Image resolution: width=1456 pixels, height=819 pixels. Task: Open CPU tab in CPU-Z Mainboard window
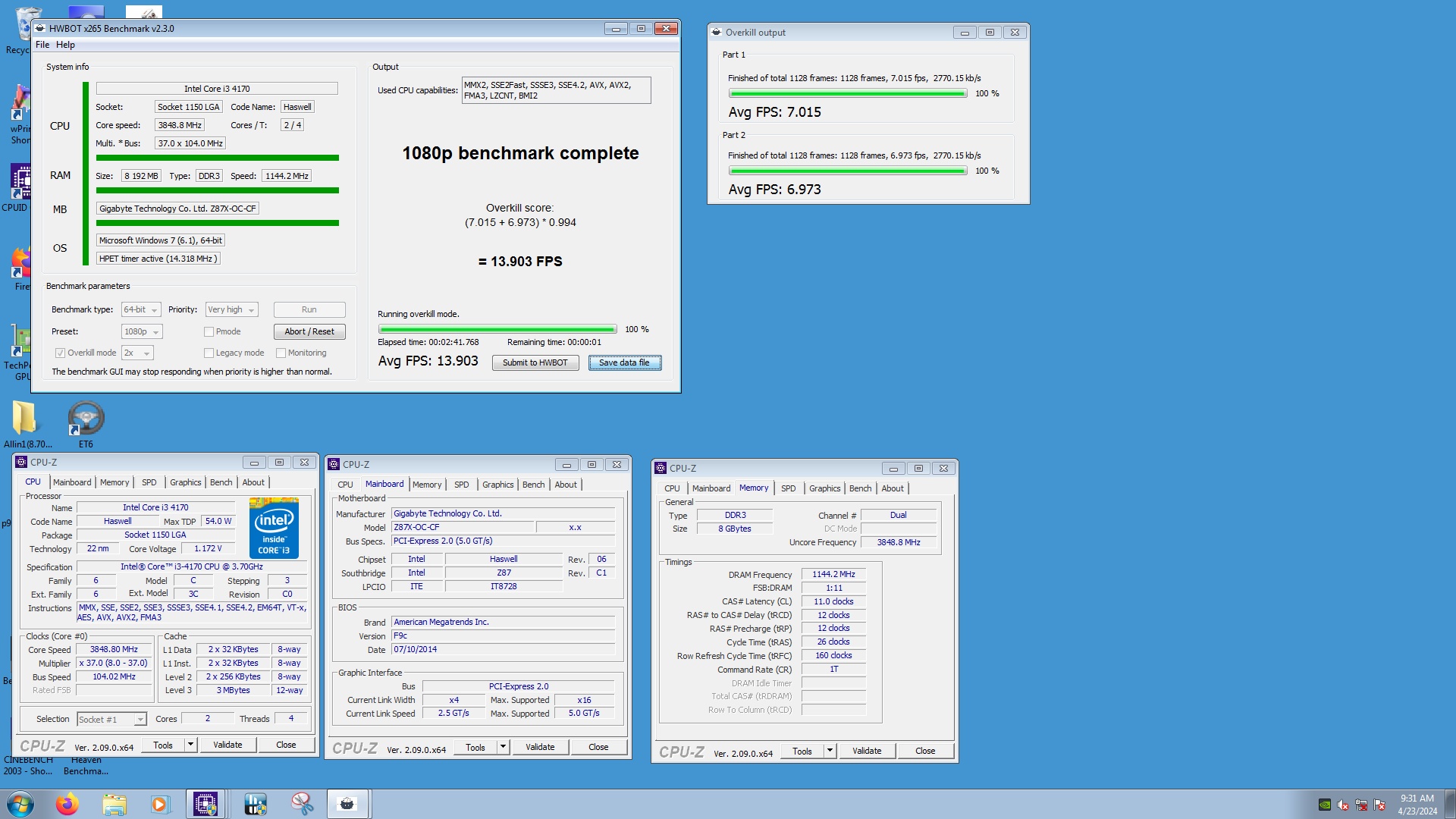point(345,485)
